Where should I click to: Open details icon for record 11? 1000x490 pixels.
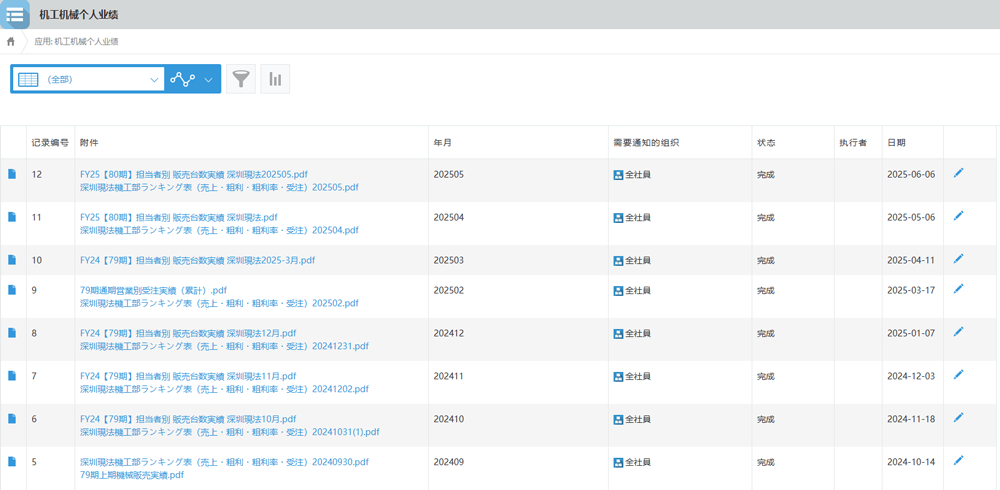pyautogui.click(x=12, y=217)
